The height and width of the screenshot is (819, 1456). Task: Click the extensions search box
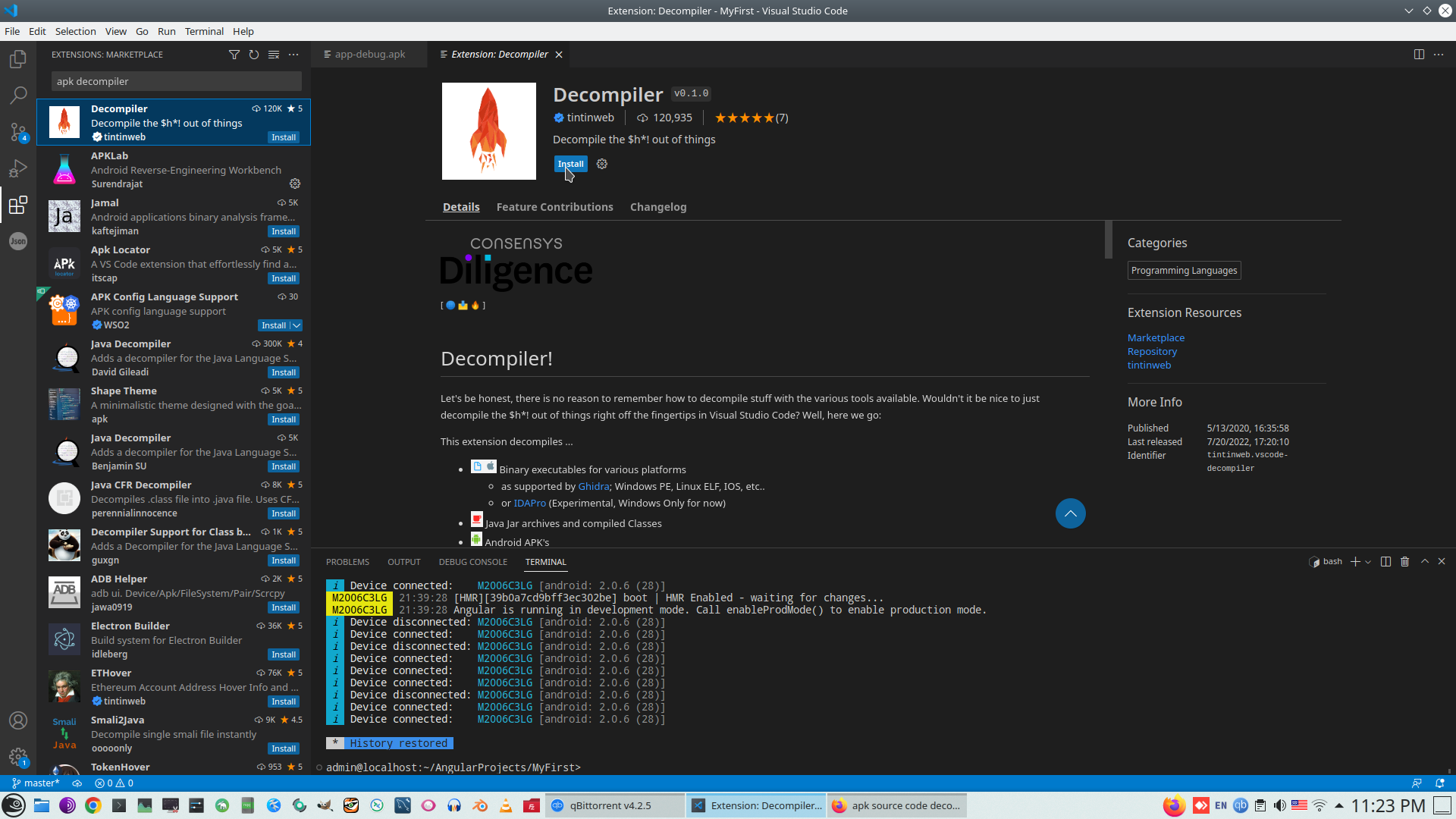176,81
